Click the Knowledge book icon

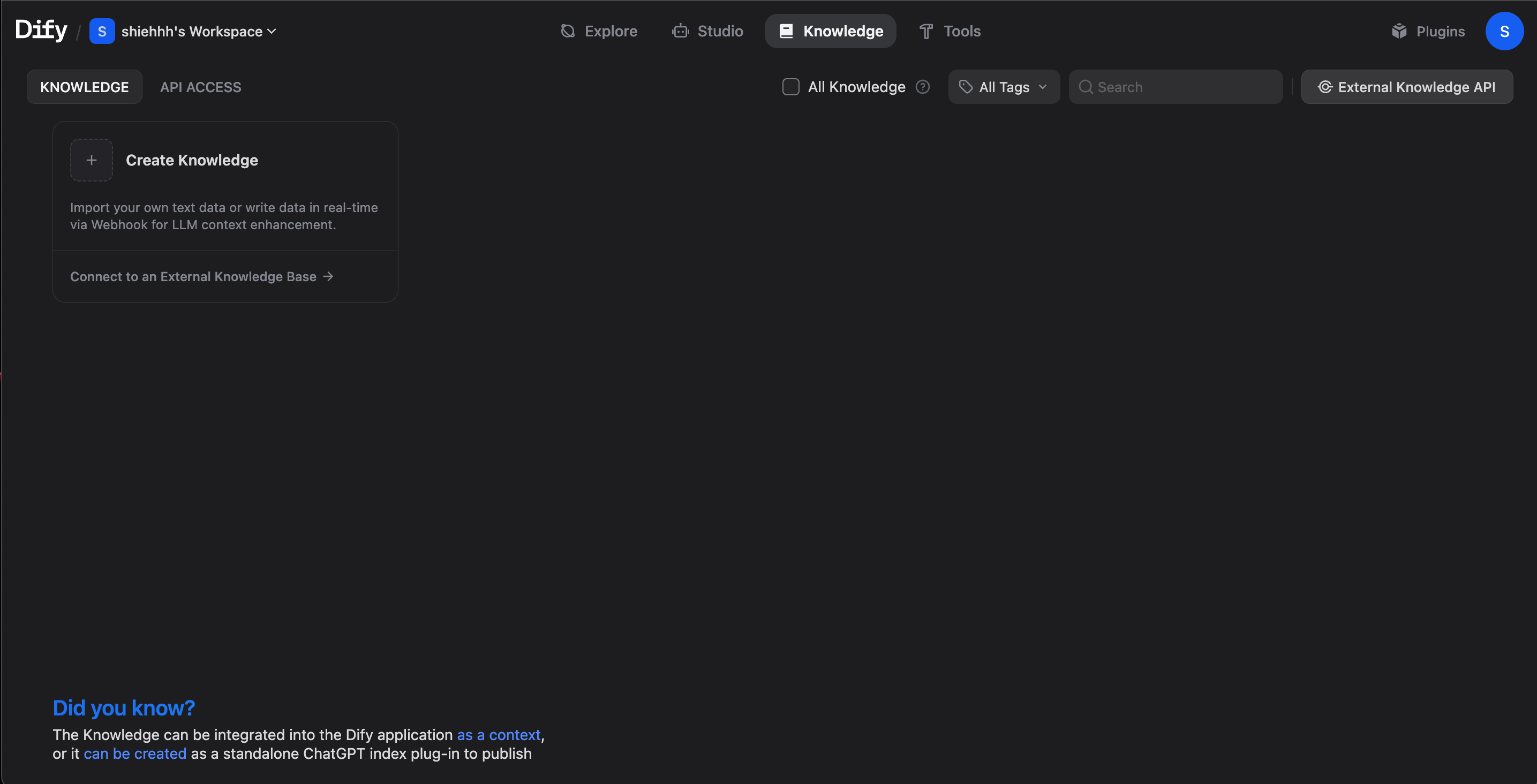tap(786, 31)
